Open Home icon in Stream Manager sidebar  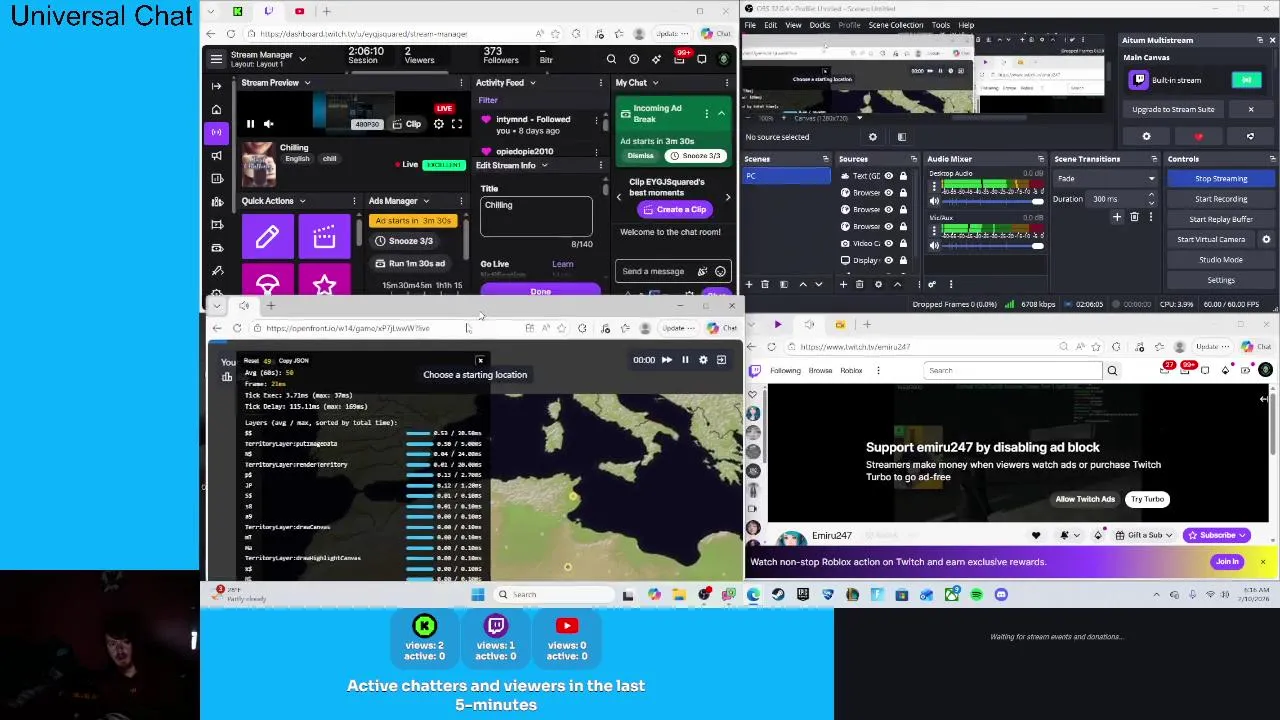216,110
